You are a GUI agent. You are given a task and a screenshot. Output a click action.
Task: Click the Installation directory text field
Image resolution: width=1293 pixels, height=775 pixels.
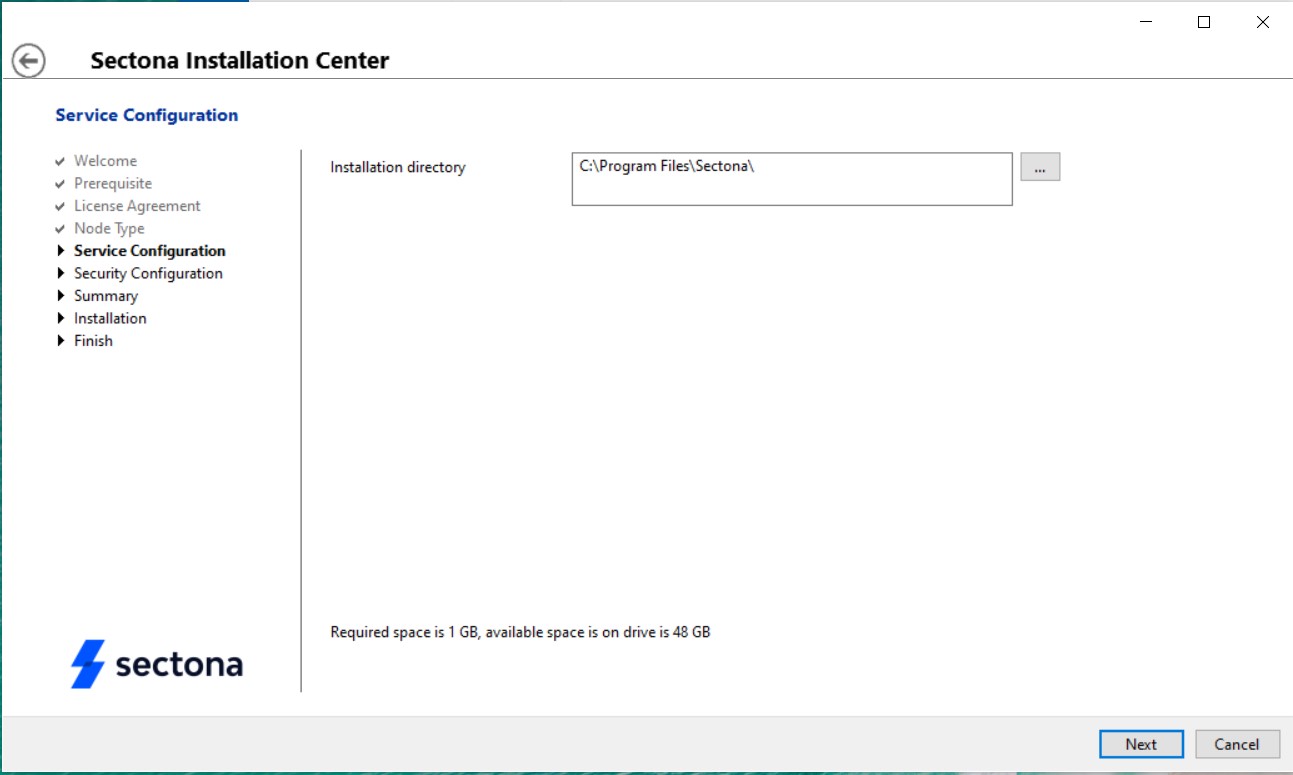[791, 179]
